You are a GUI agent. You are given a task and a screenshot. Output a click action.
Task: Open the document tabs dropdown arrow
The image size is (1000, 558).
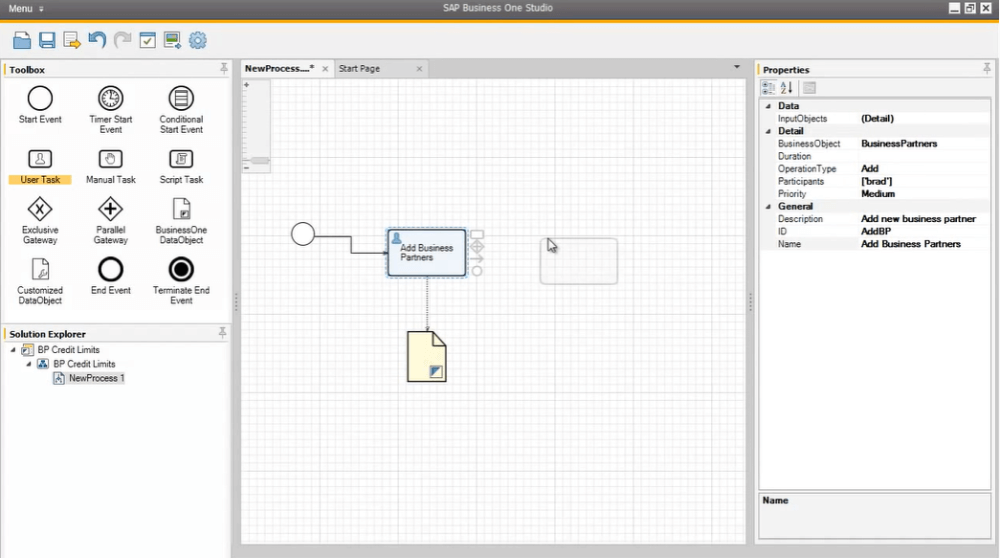(x=737, y=67)
